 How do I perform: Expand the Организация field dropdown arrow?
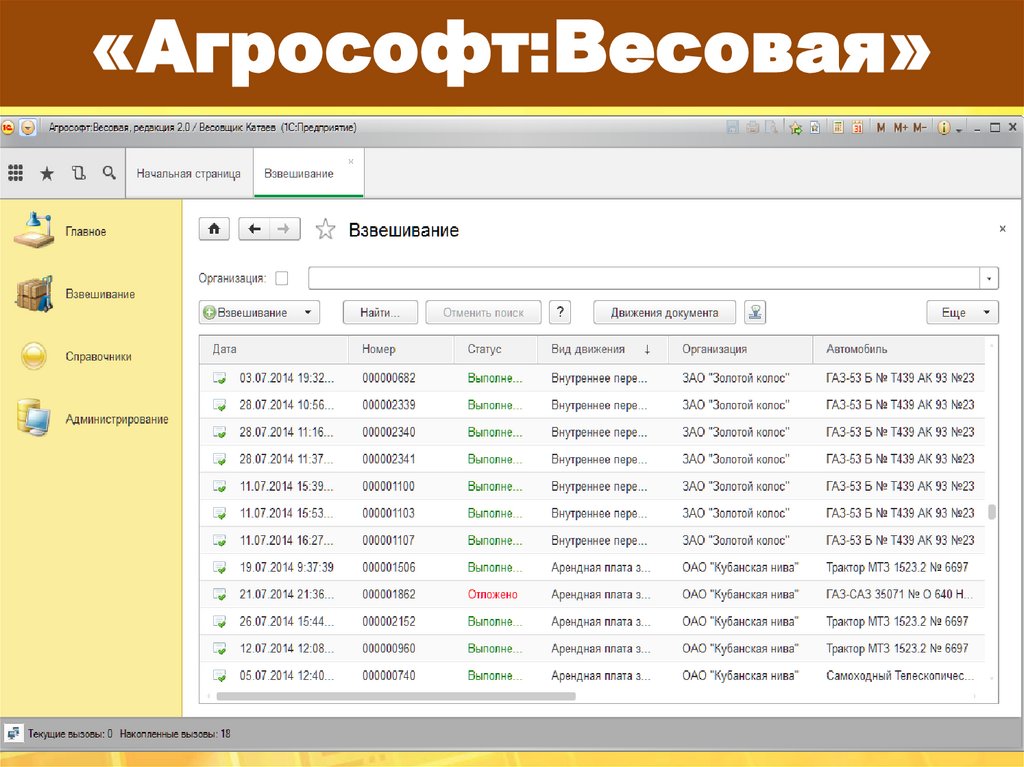point(989,278)
